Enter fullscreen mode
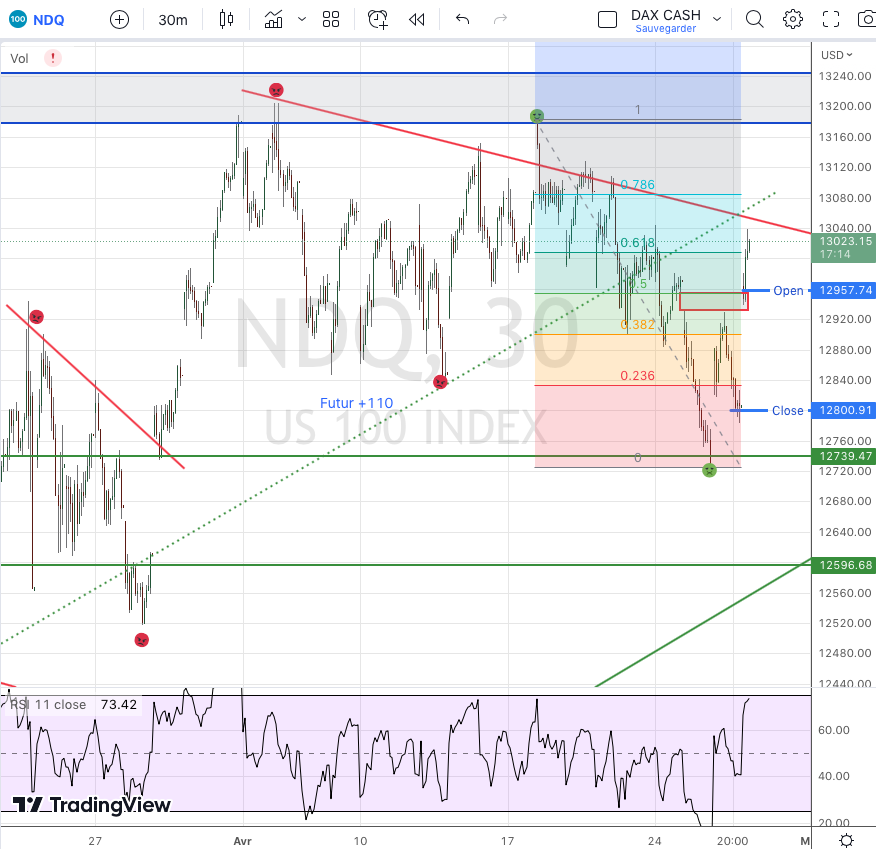 [831, 20]
